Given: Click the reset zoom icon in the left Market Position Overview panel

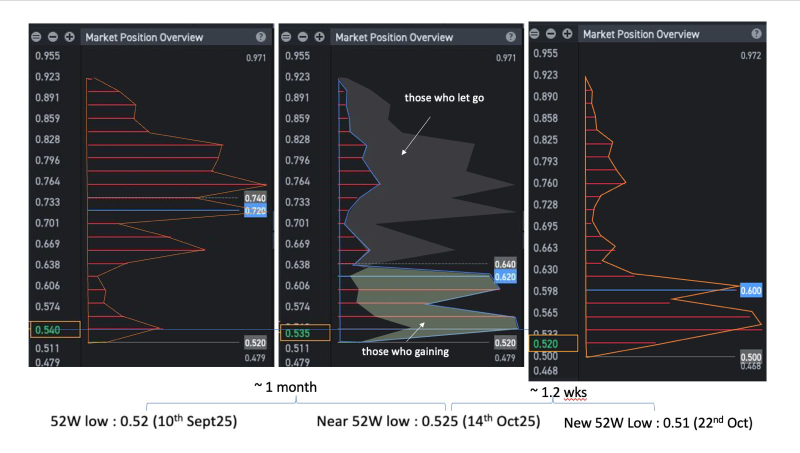Looking at the screenshot, I should [x=37, y=37].
